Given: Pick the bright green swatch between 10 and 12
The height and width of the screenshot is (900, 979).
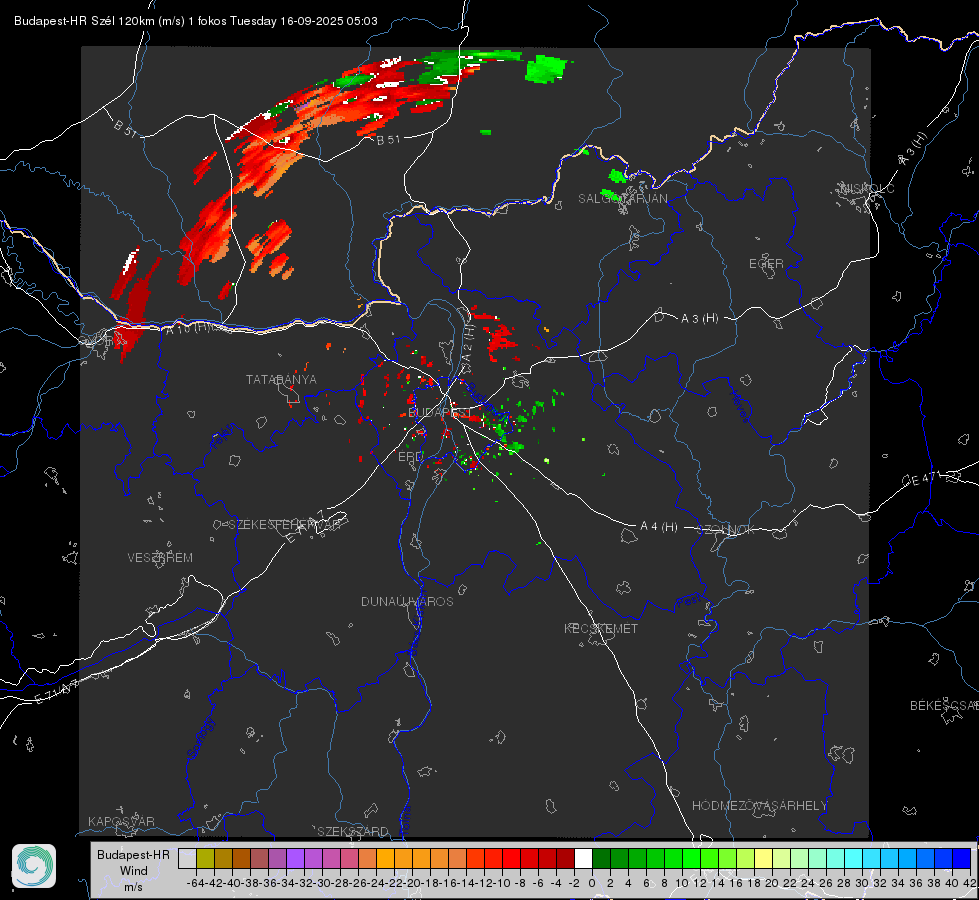Looking at the screenshot, I should (x=691, y=858).
